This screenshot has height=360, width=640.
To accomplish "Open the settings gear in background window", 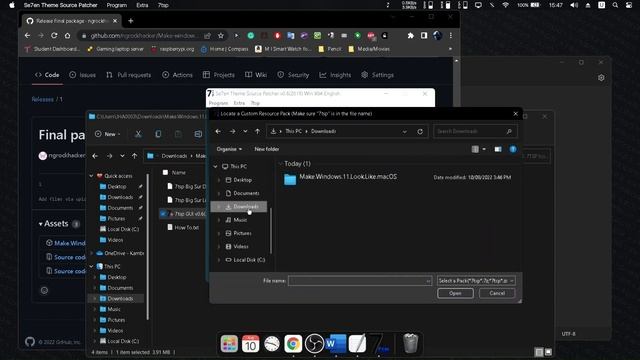I will click(x=601, y=78).
